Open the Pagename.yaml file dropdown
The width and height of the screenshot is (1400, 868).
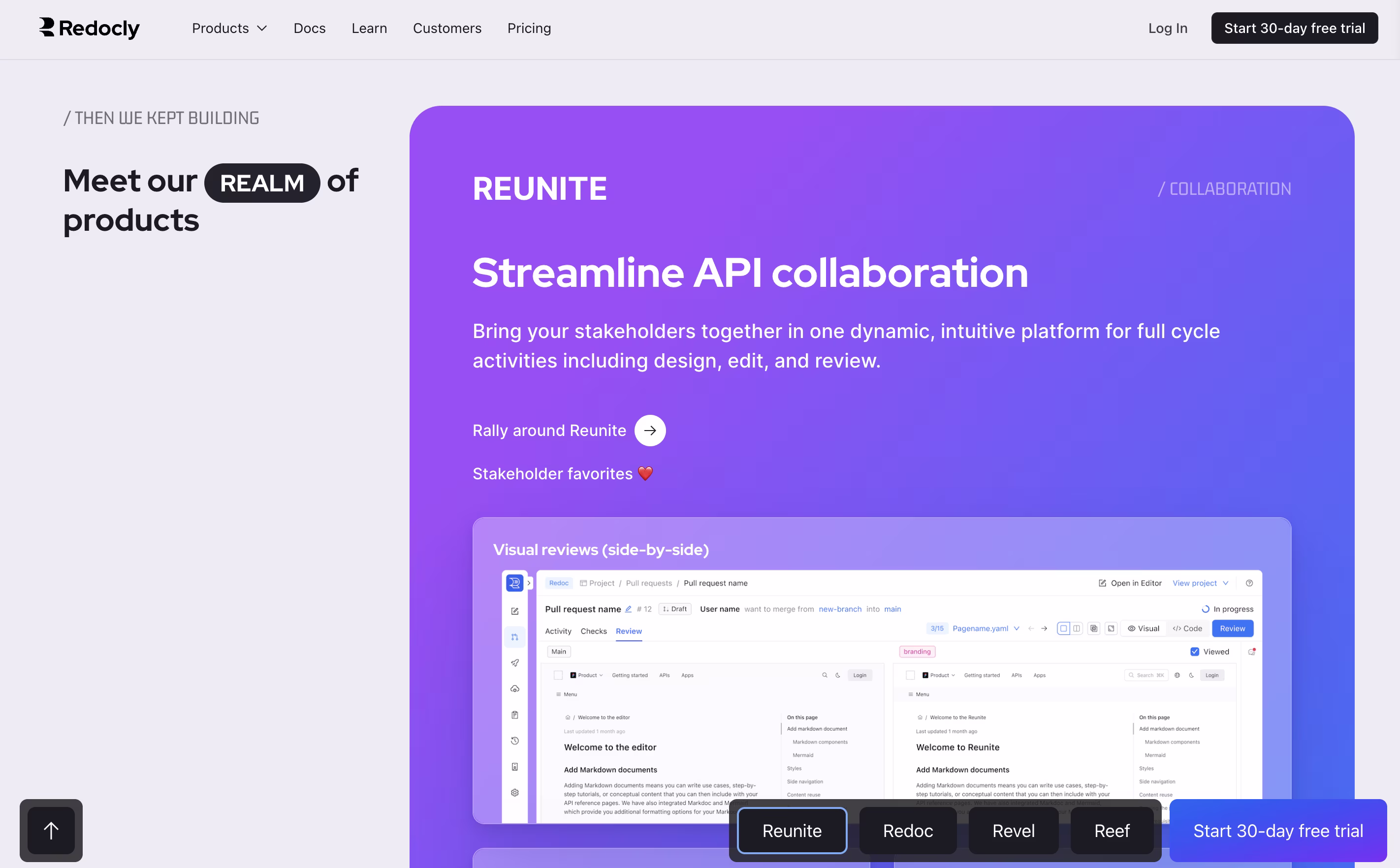point(986,629)
